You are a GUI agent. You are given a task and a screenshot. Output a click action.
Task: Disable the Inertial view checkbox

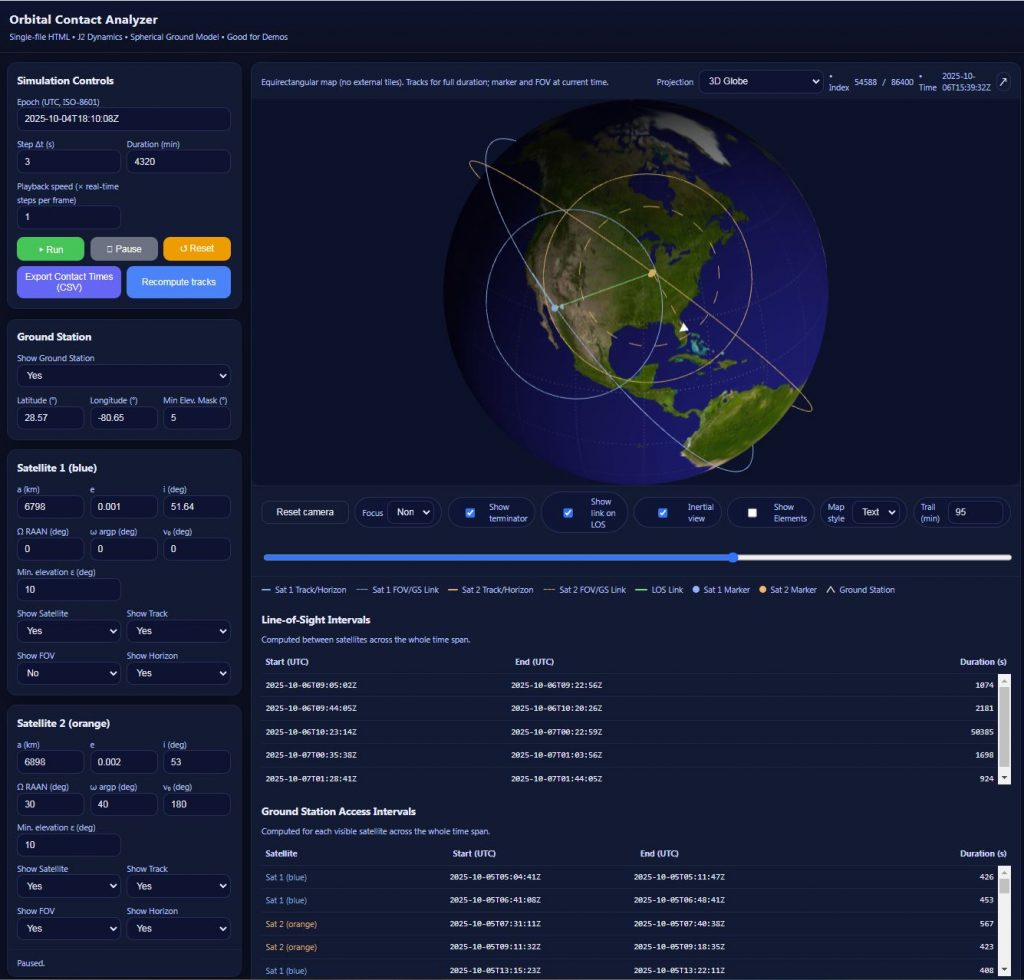pyautogui.click(x=663, y=513)
